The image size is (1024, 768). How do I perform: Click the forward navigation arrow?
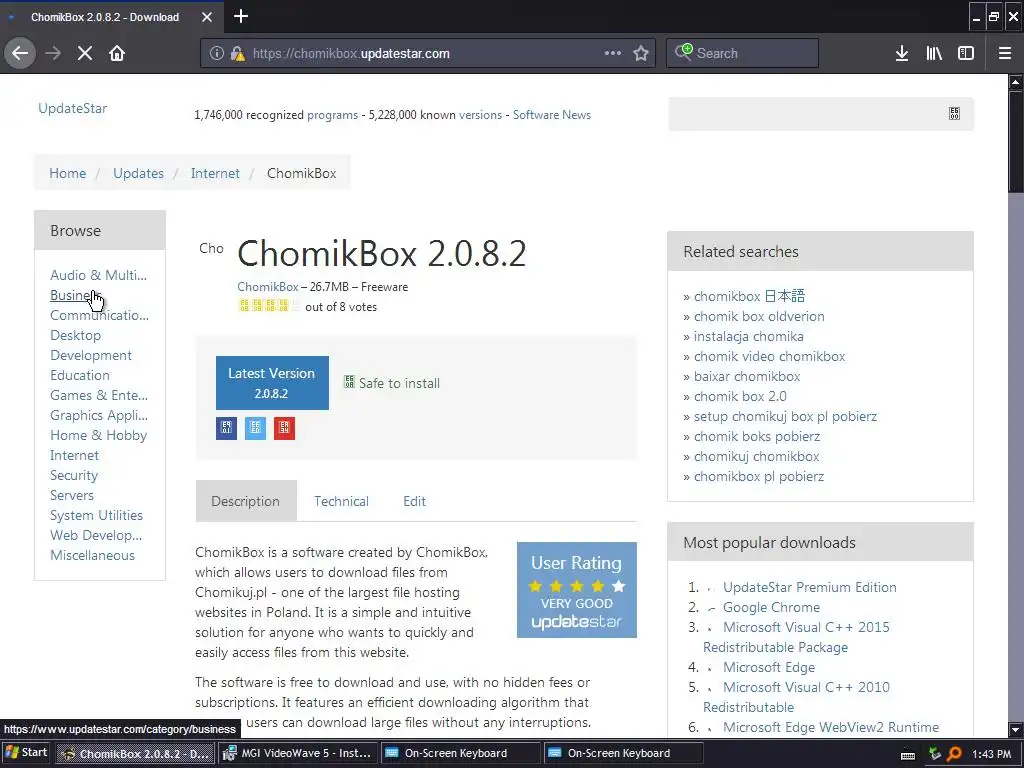(x=53, y=53)
